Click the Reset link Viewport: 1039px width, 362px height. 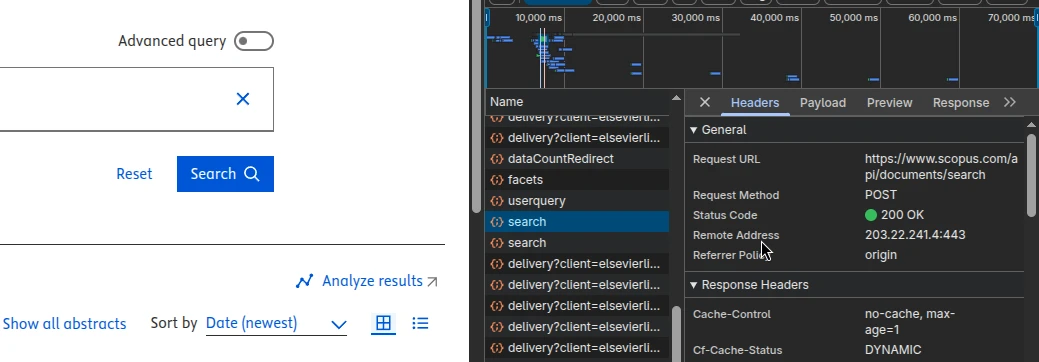click(x=134, y=174)
